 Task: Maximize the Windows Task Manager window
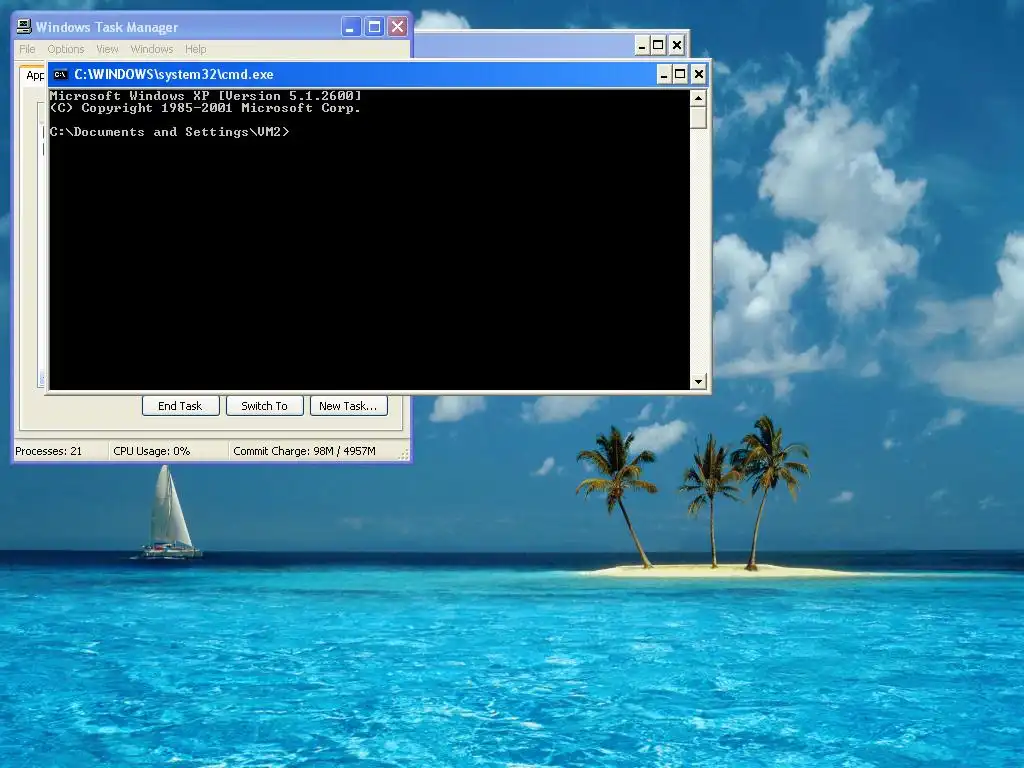374,27
